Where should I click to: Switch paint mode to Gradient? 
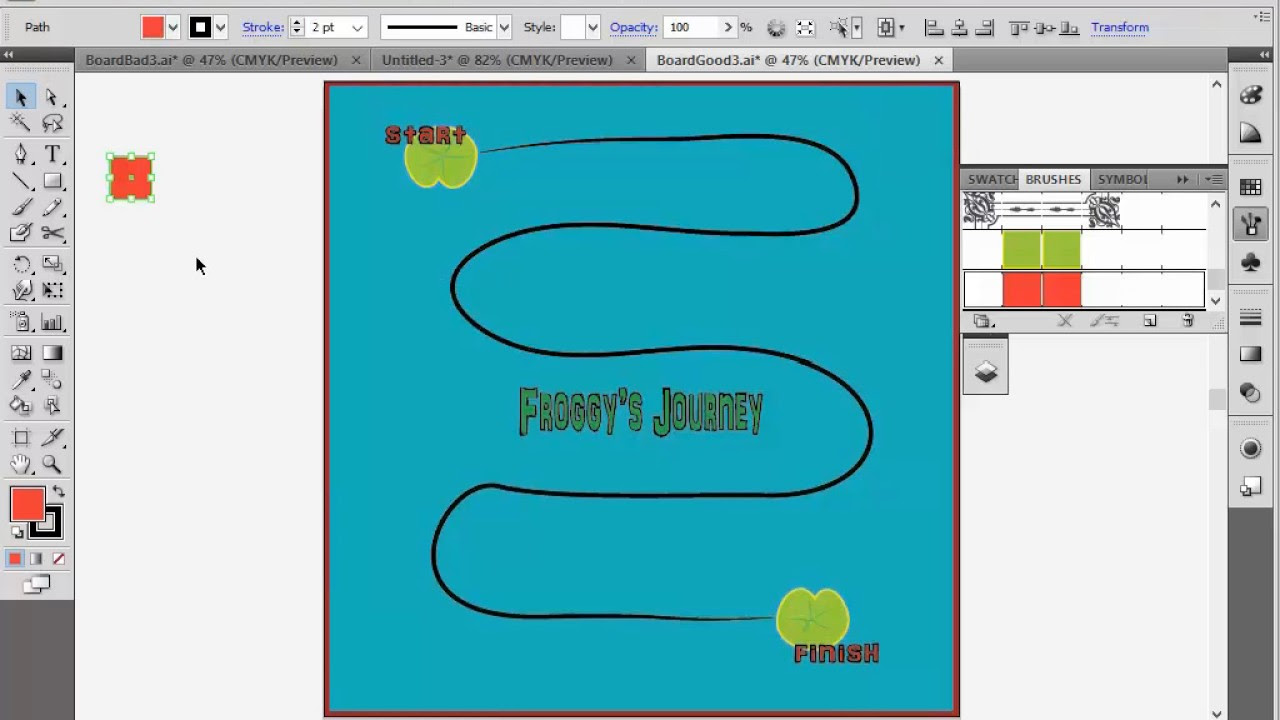click(x=37, y=559)
